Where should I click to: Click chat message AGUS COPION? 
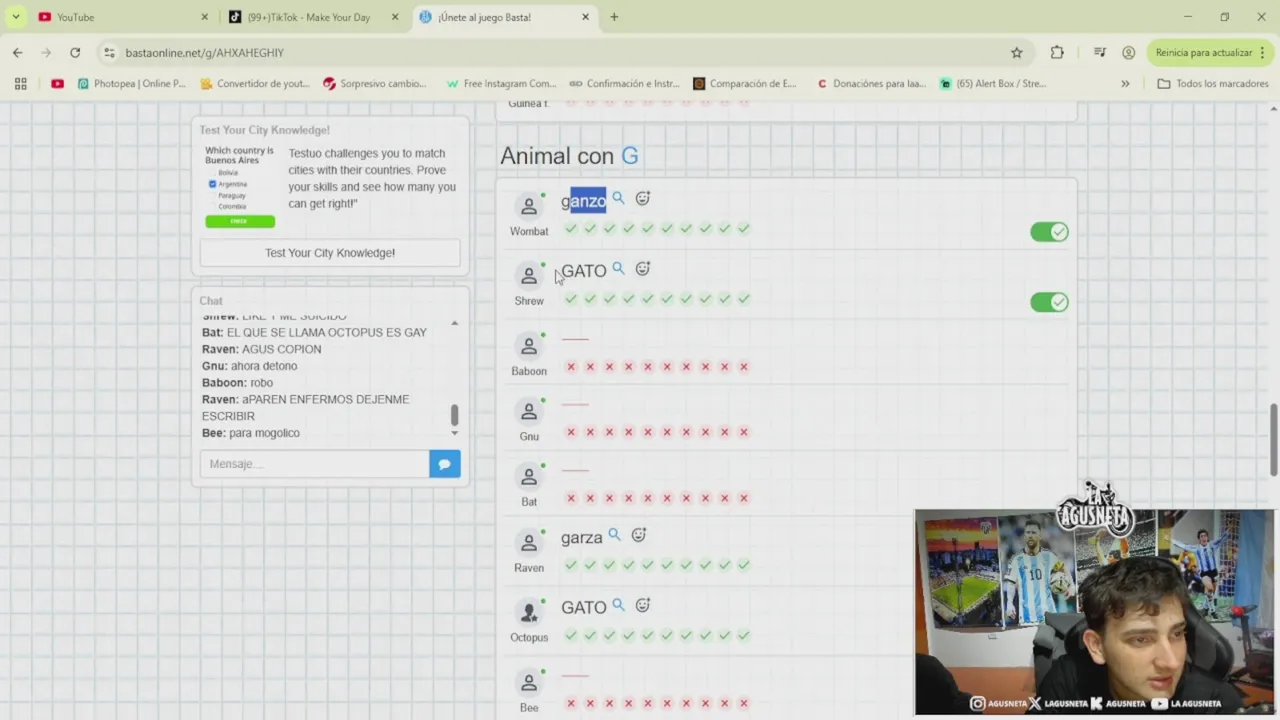coord(261,349)
